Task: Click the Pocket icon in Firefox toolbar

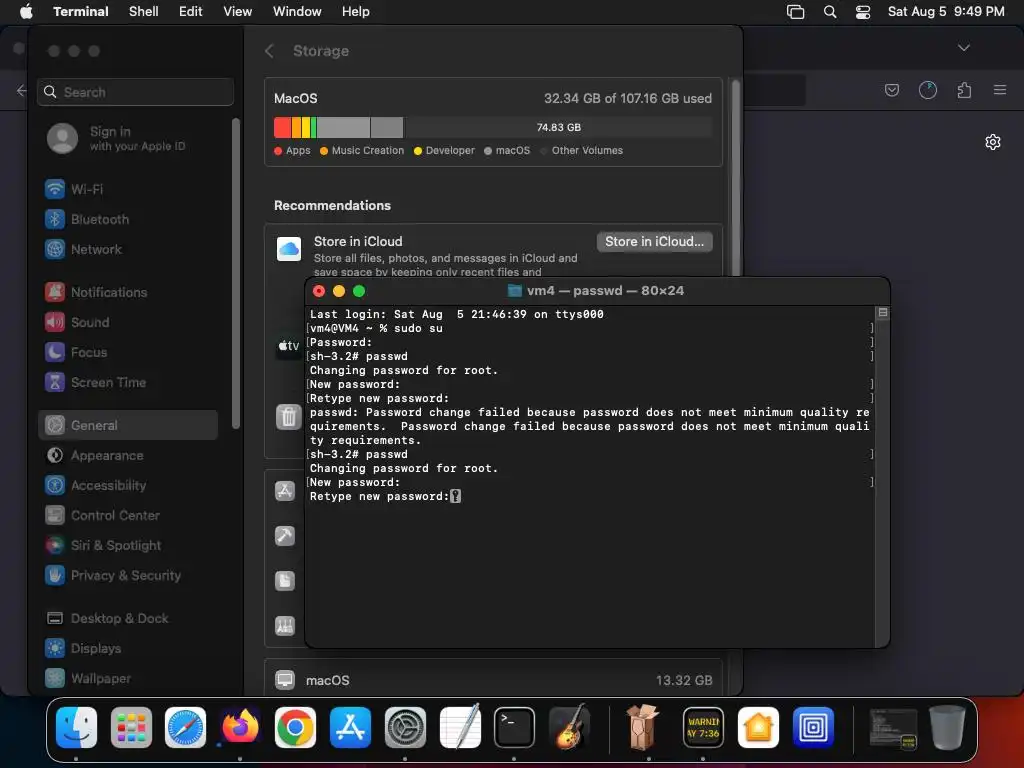Action: (892, 90)
